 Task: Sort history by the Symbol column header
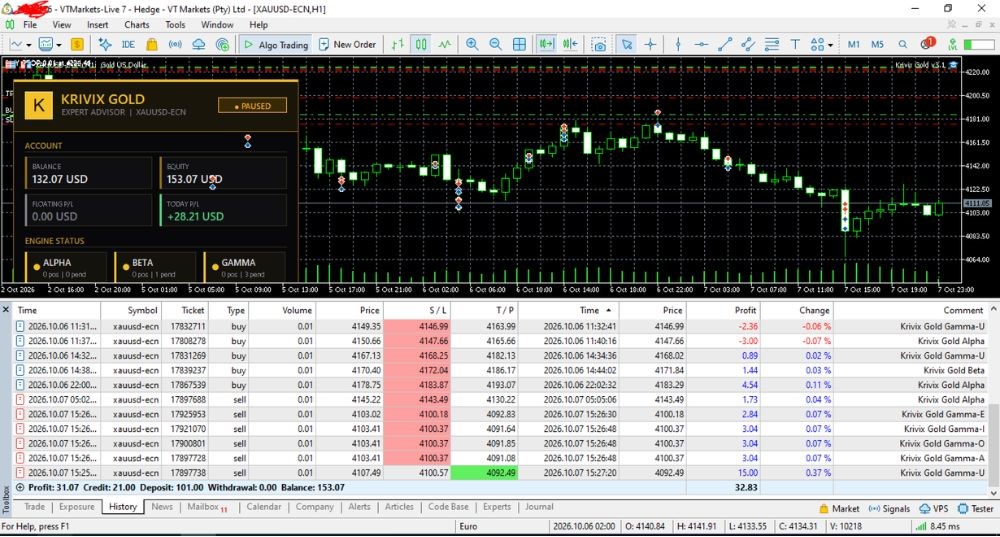[x=131, y=311]
